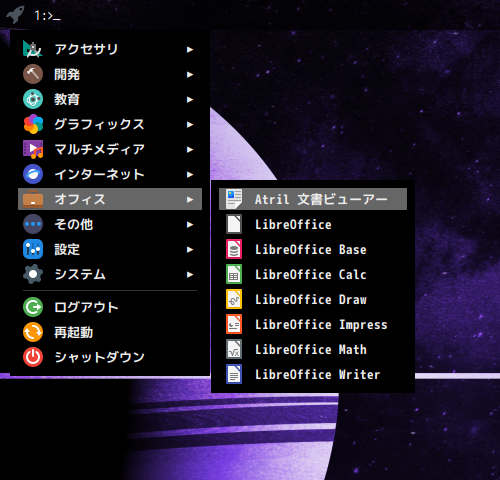Launch LibreOffice Impress

[313, 324]
